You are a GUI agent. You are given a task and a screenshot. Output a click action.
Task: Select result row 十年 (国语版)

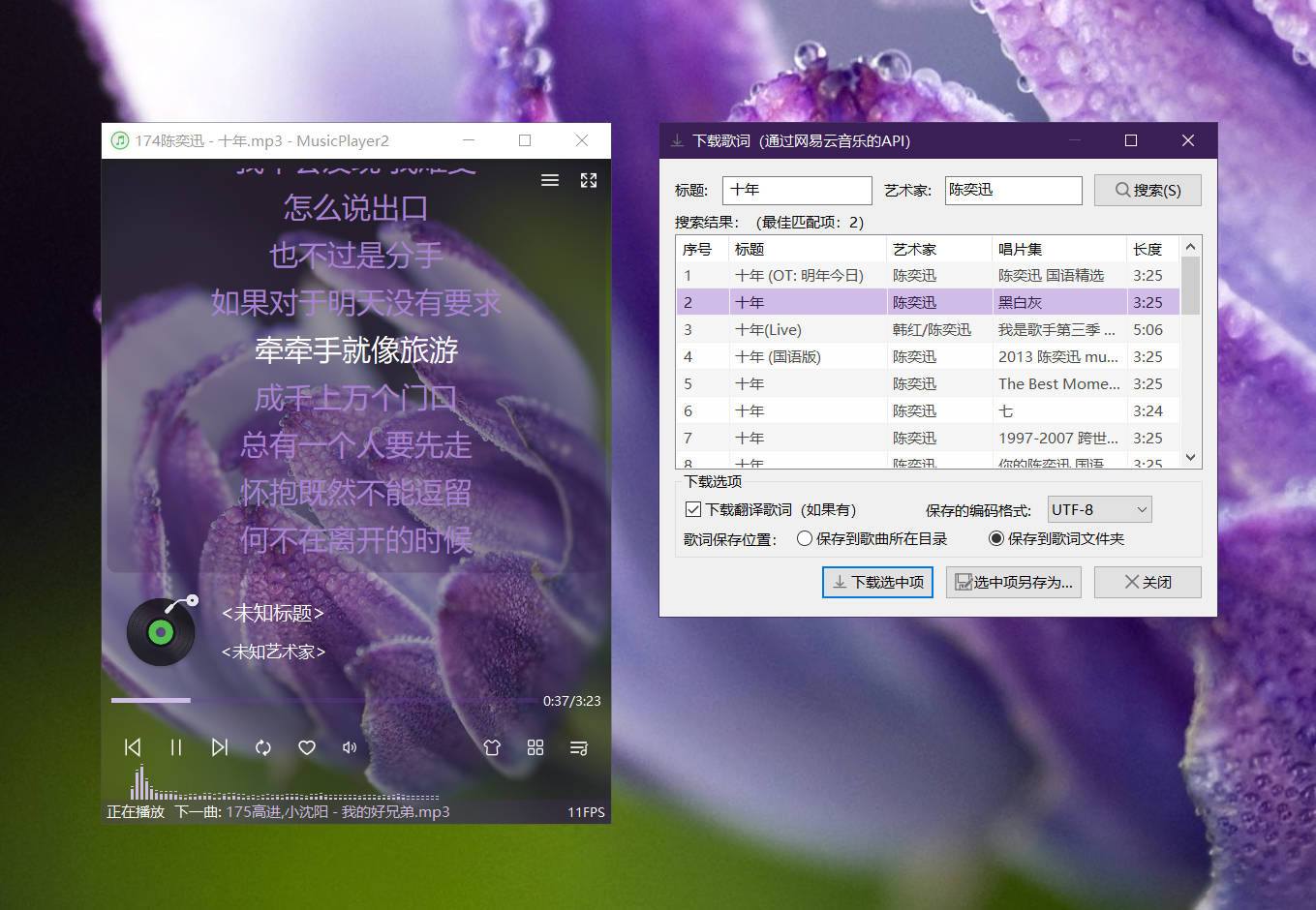[928, 357]
